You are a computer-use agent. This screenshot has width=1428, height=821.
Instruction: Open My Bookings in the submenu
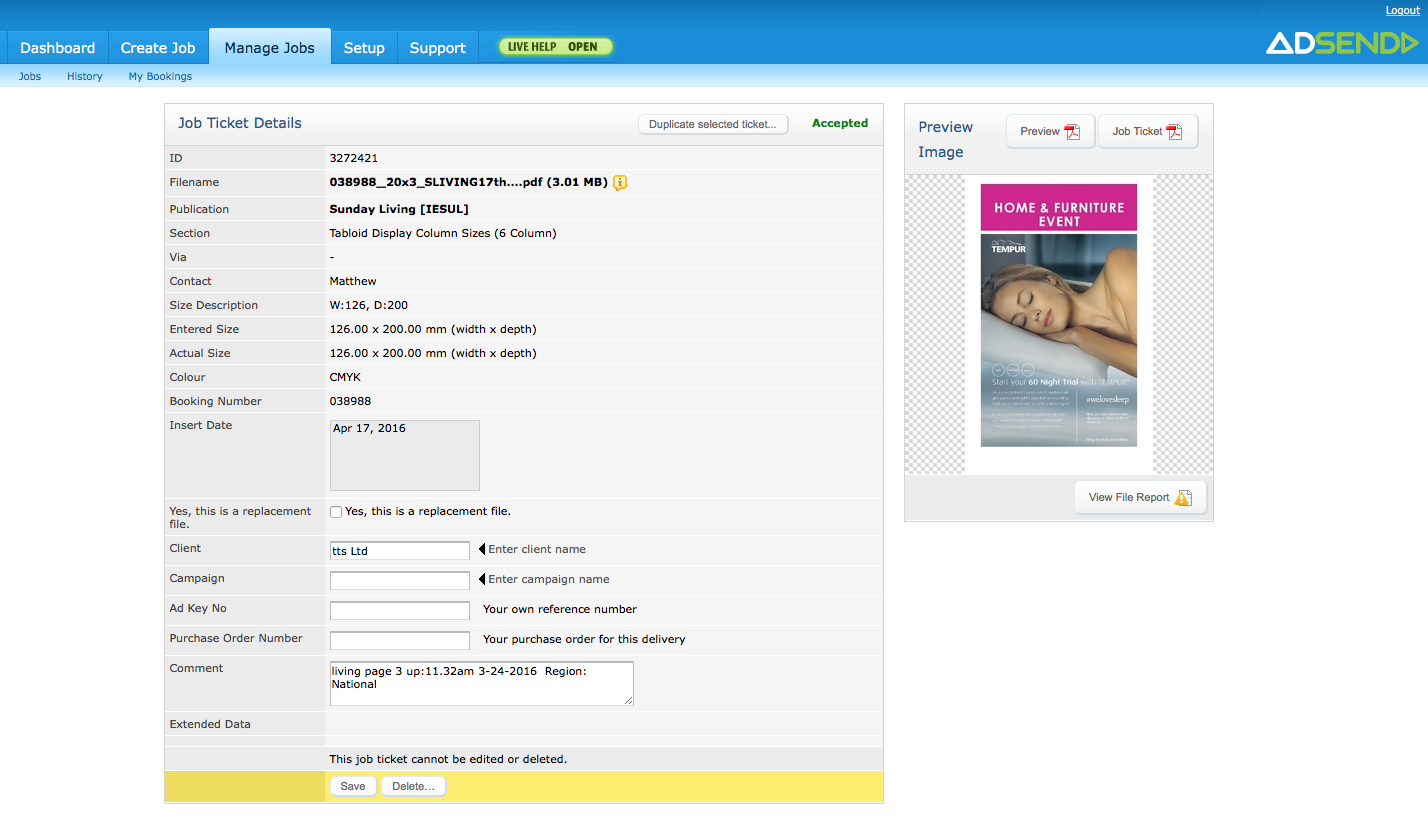(x=160, y=76)
